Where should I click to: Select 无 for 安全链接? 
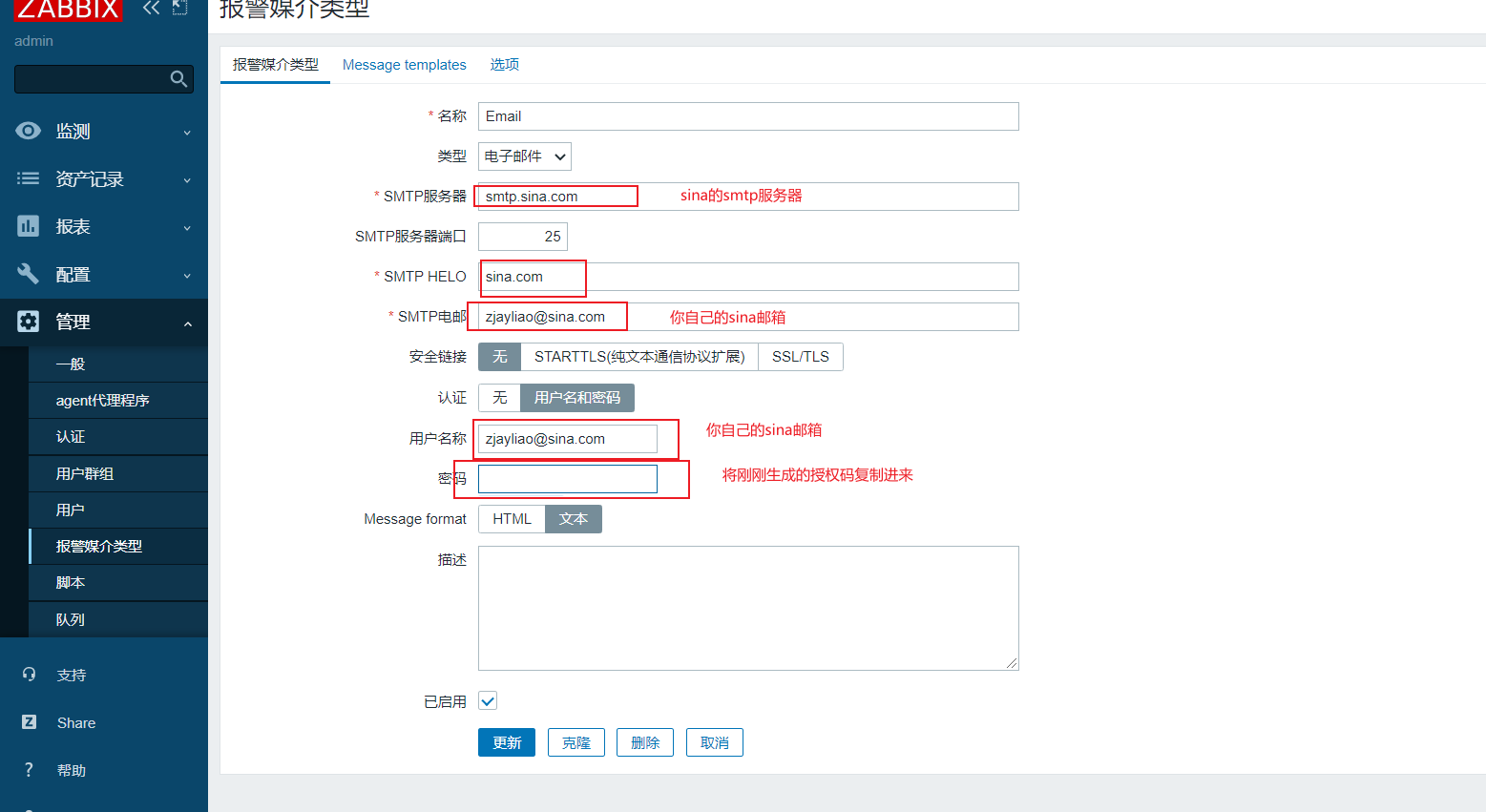tap(499, 357)
